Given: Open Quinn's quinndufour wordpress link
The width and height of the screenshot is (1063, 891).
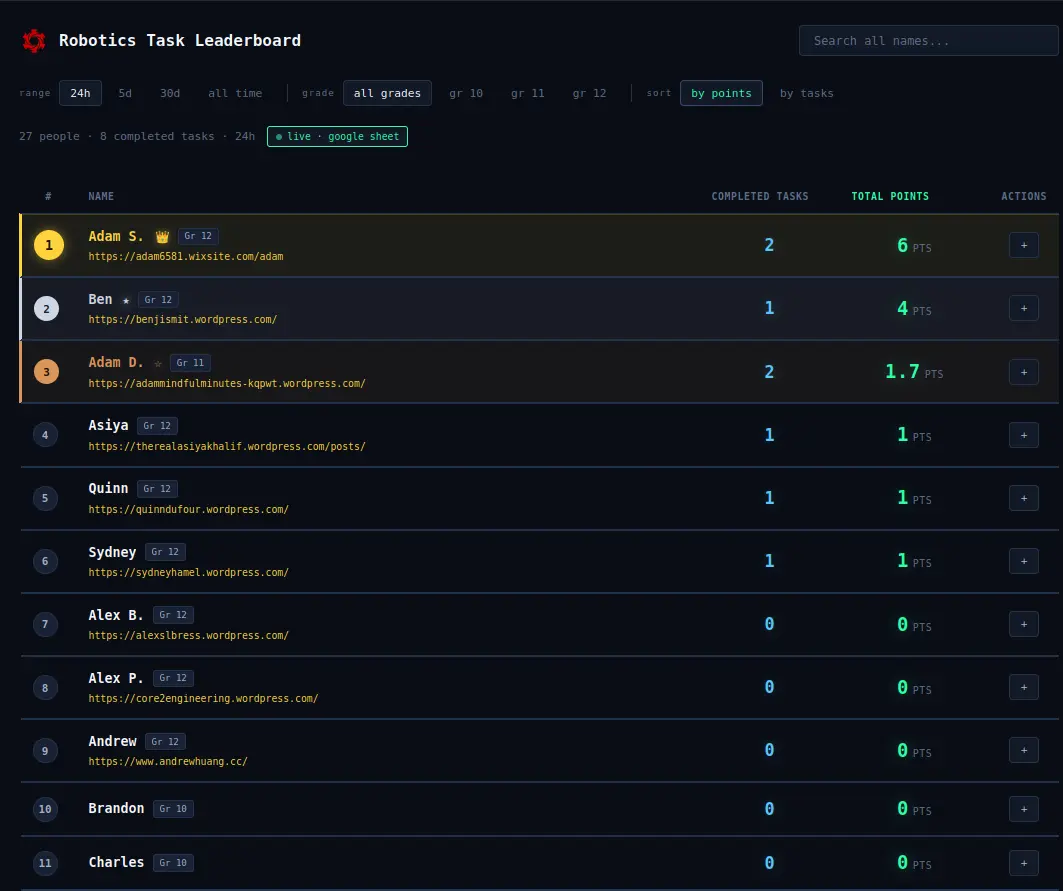Looking at the screenshot, I should click(188, 509).
